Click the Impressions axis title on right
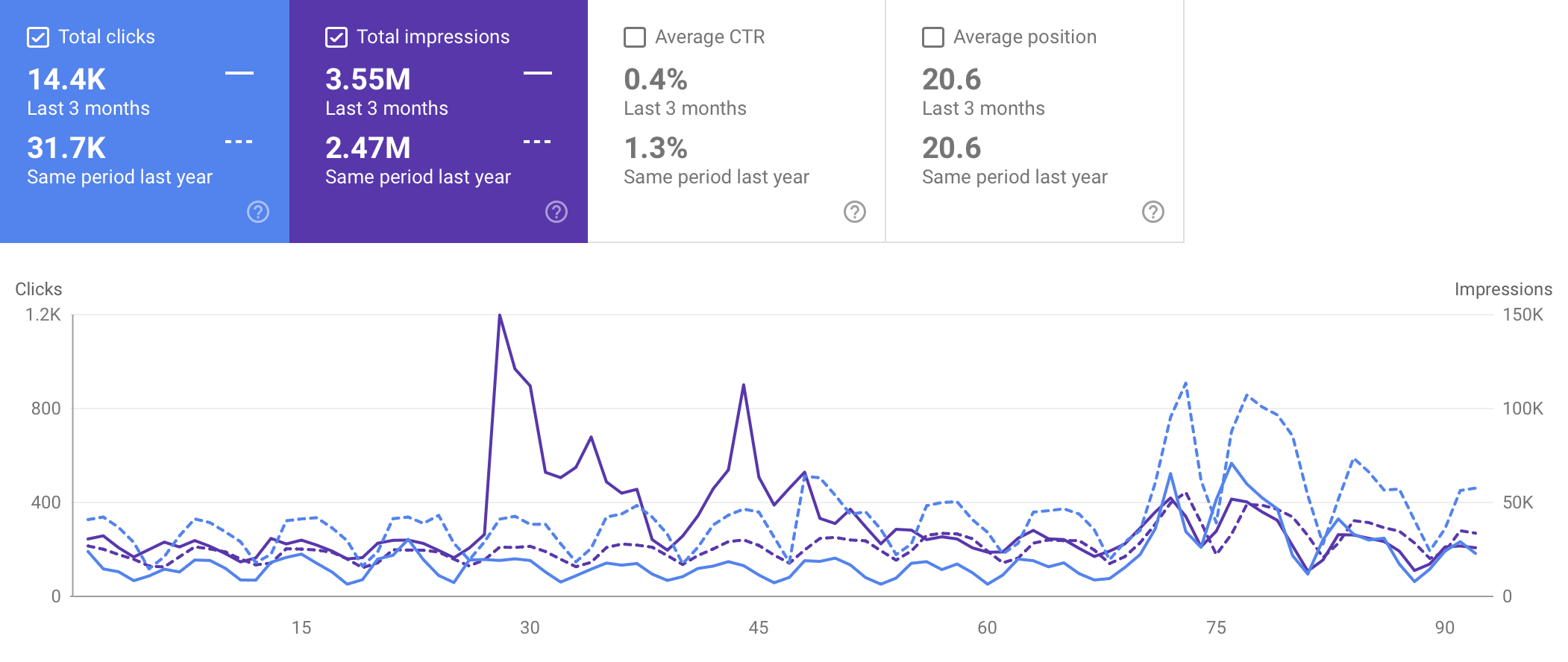The image size is (1568, 662). click(1503, 289)
